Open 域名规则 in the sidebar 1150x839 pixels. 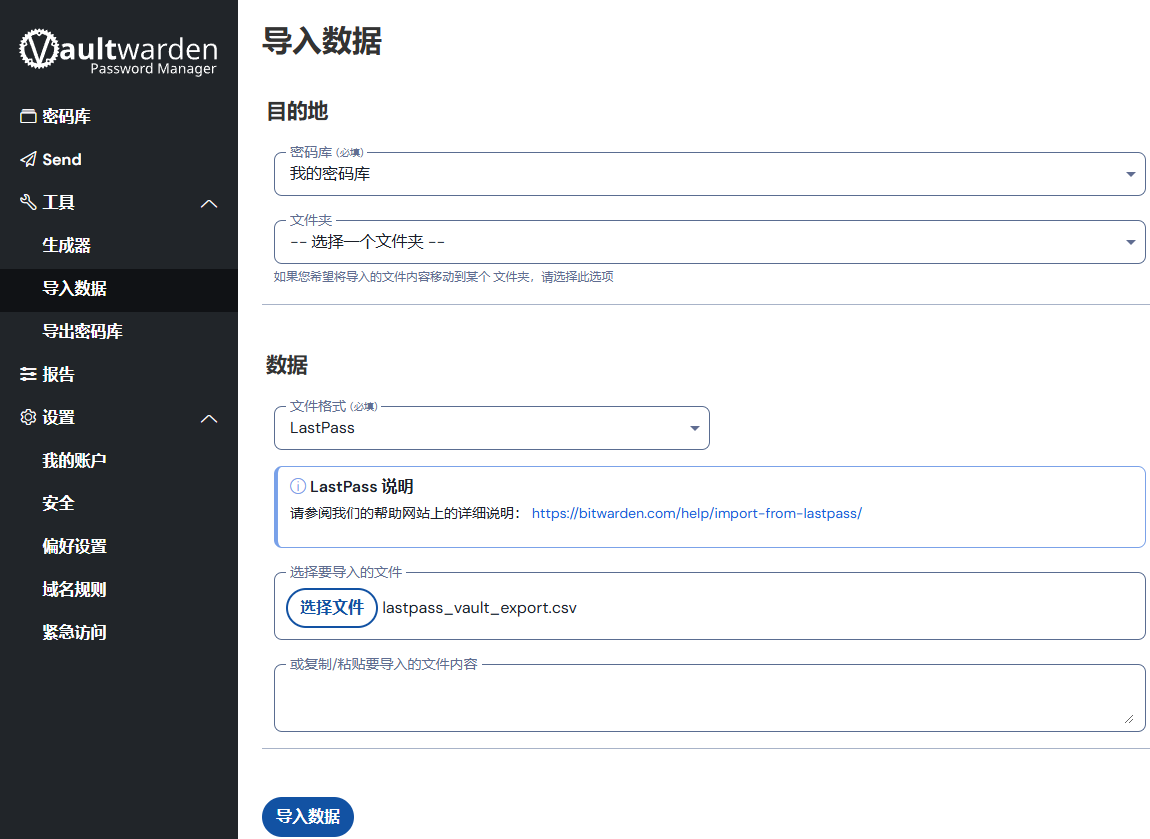click(75, 589)
